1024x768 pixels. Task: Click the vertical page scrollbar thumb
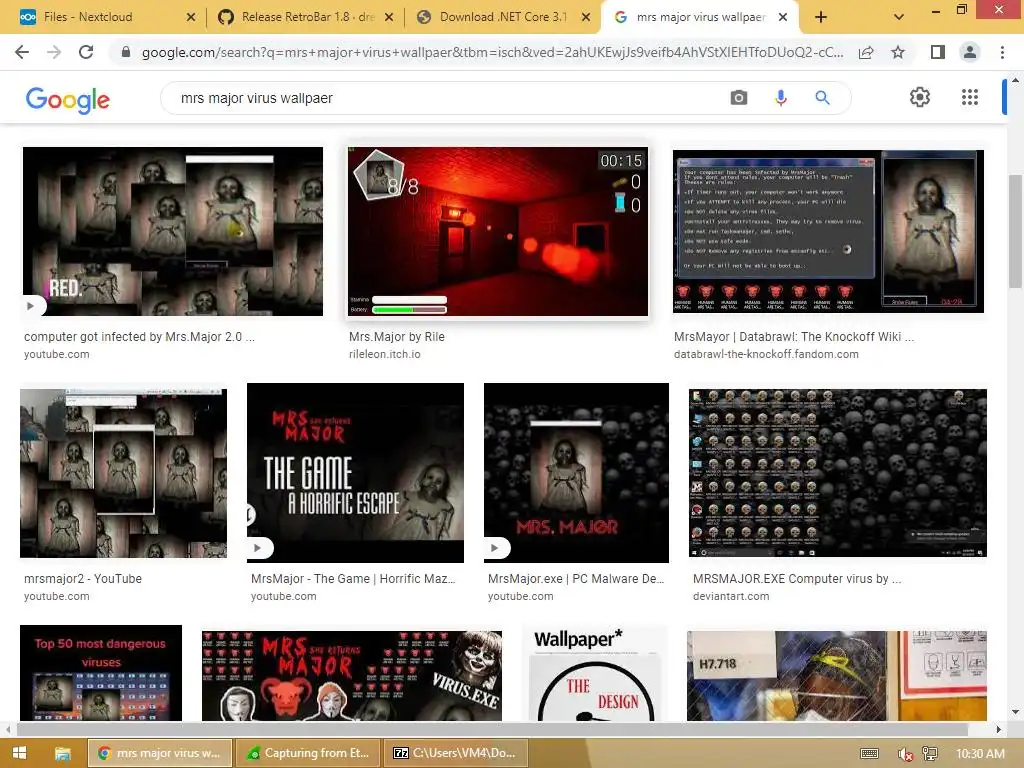click(x=1014, y=231)
